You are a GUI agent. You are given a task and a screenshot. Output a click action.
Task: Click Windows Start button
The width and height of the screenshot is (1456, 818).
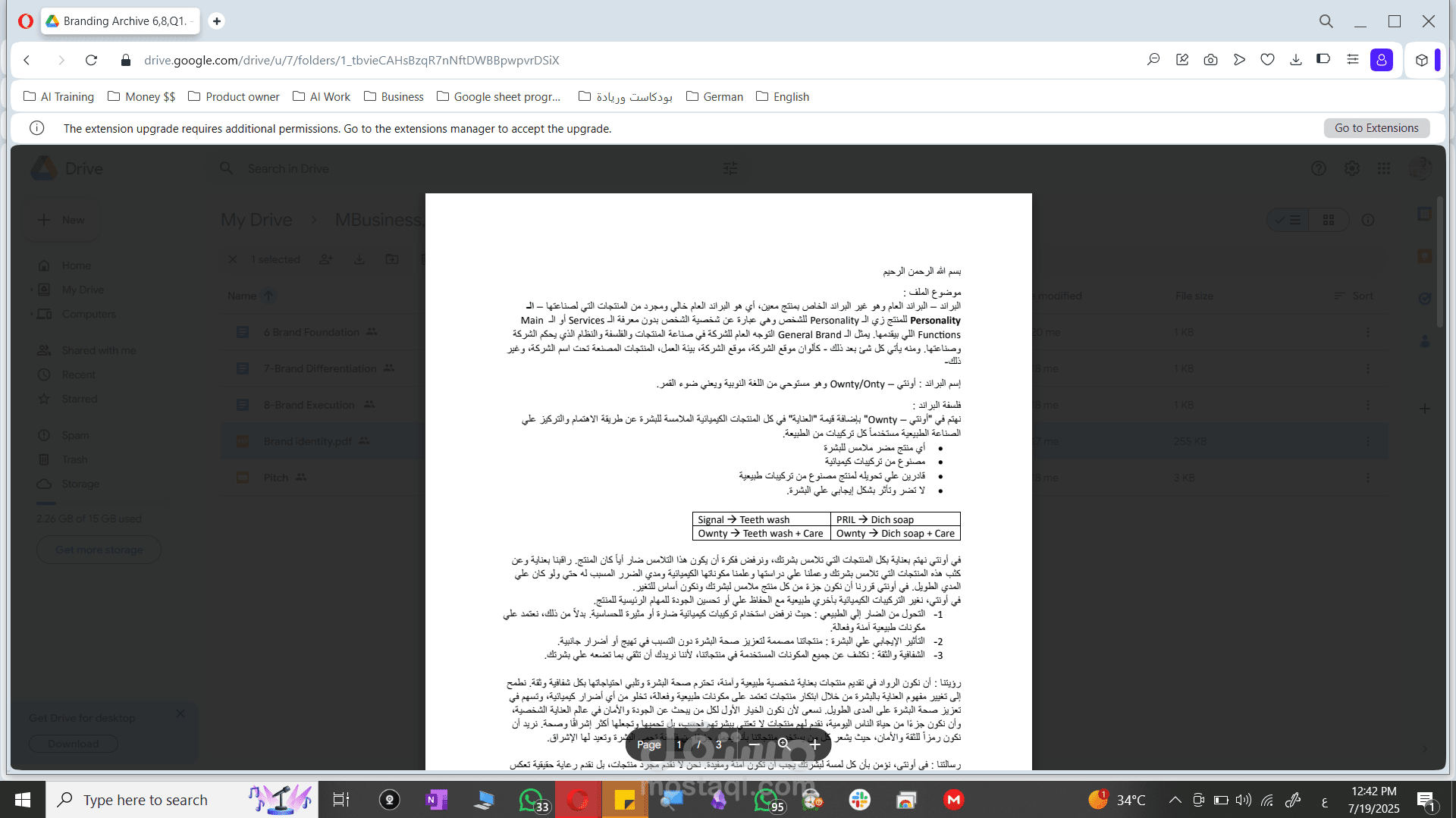pos(23,800)
